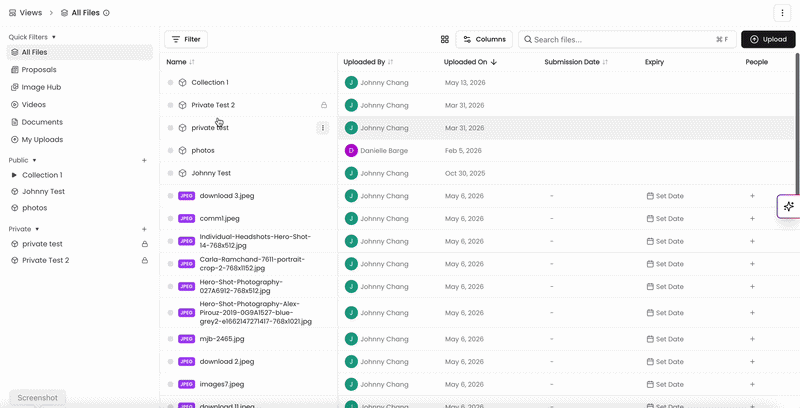The height and width of the screenshot is (408, 800).
Task: Click the lock icon on Private Test 2 row
Action: (323, 105)
